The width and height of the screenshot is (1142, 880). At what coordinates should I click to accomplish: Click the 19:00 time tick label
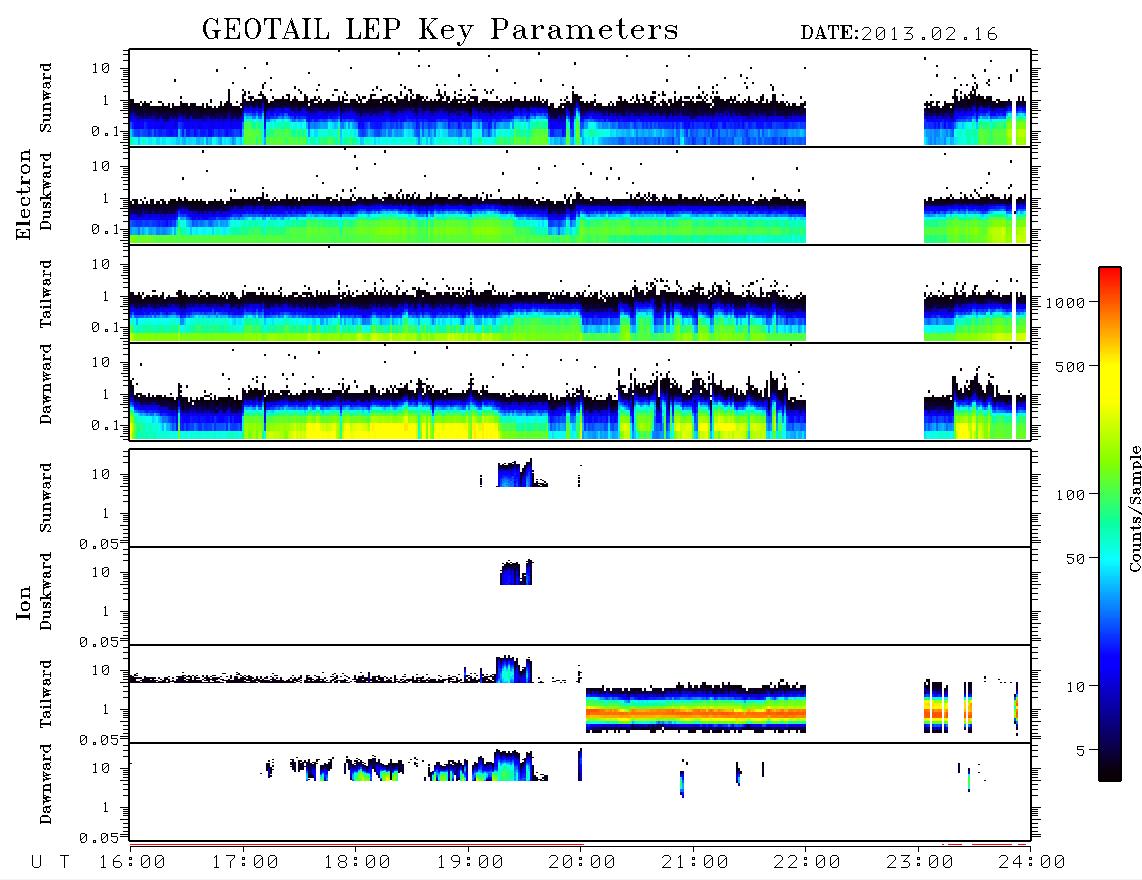point(470,862)
